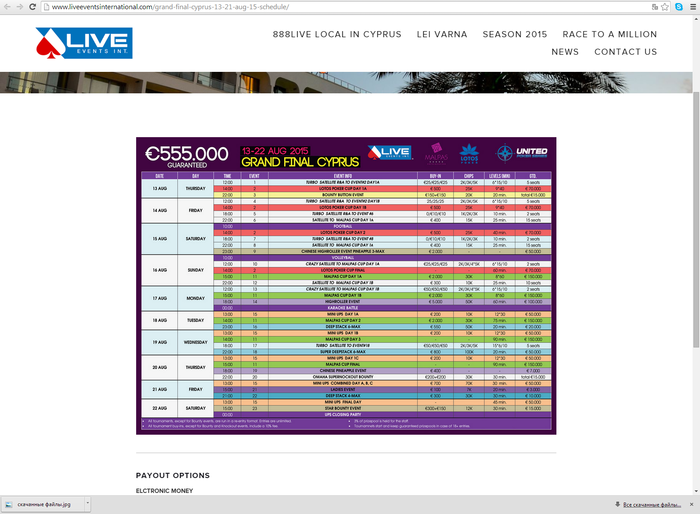The width and height of the screenshot is (700, 514).
Task: Click the Lotos Poker logo in the schedule
Action: [469, 154]
